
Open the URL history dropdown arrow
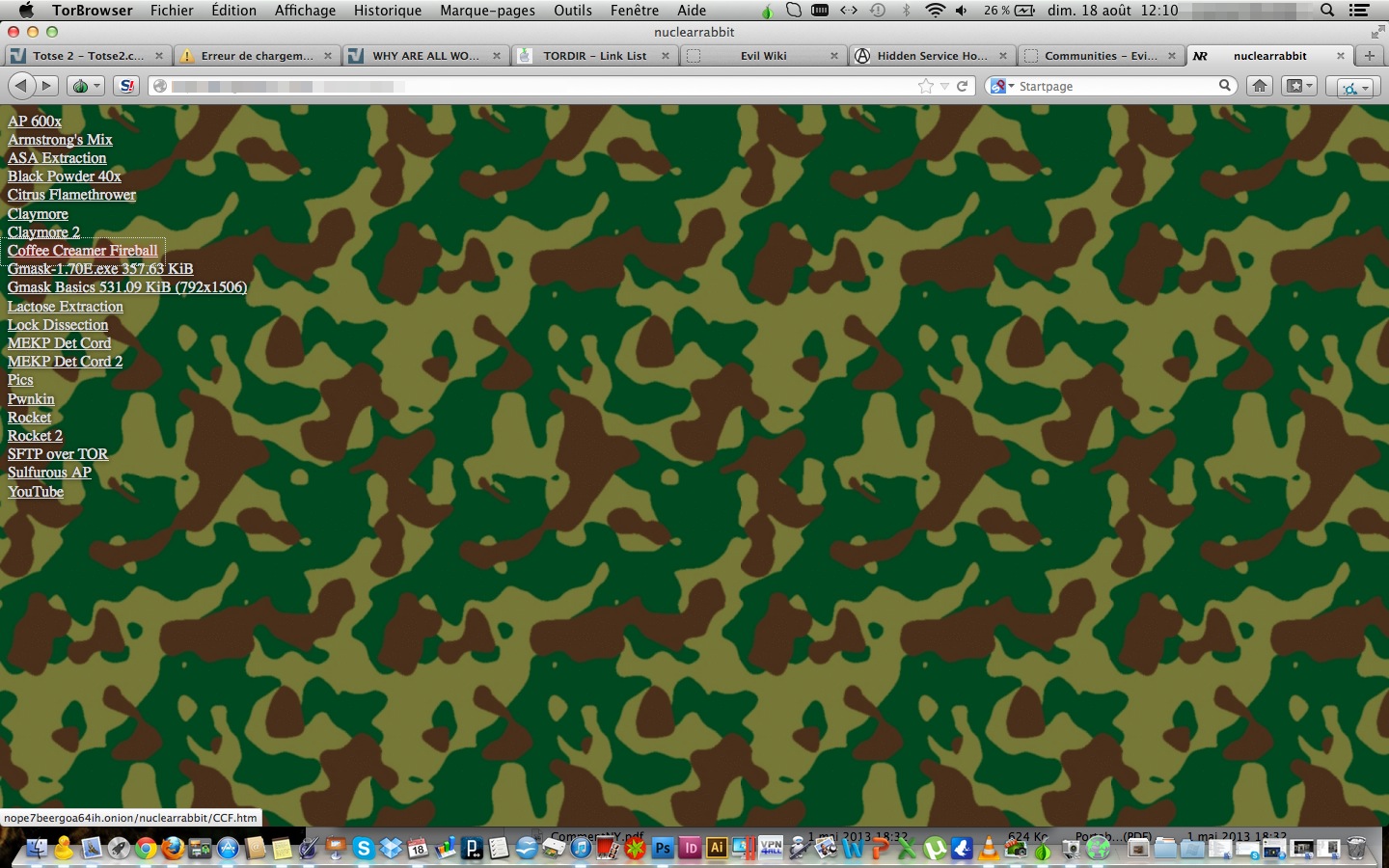coord(944,86)
